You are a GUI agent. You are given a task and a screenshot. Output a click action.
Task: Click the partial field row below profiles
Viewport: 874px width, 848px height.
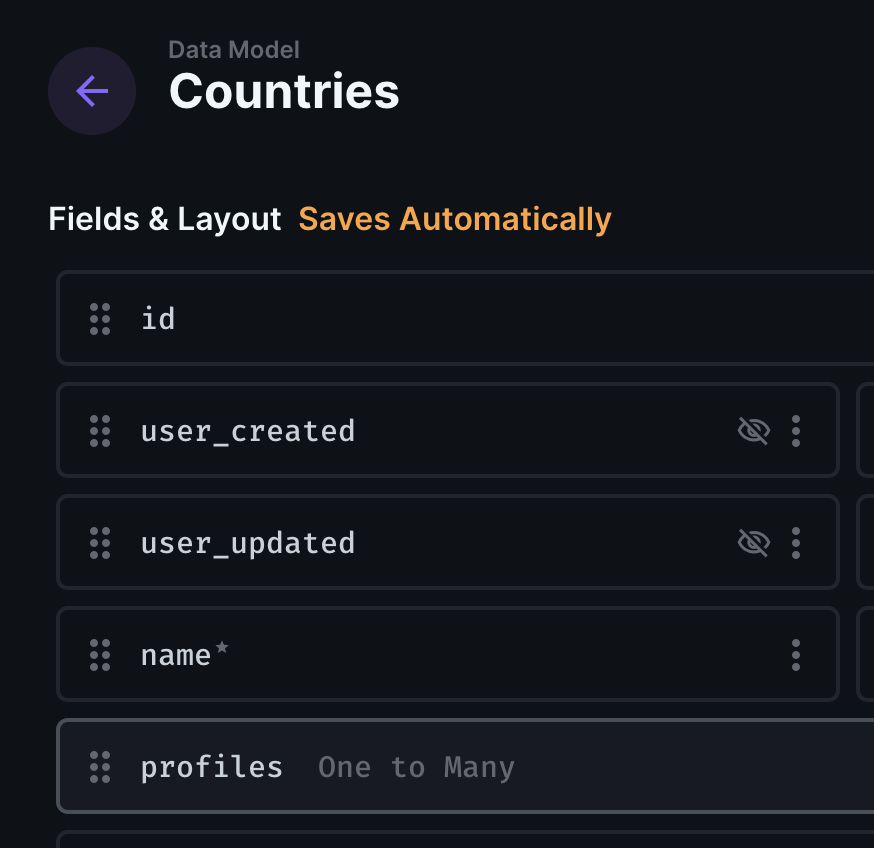(x=400, y=840)
